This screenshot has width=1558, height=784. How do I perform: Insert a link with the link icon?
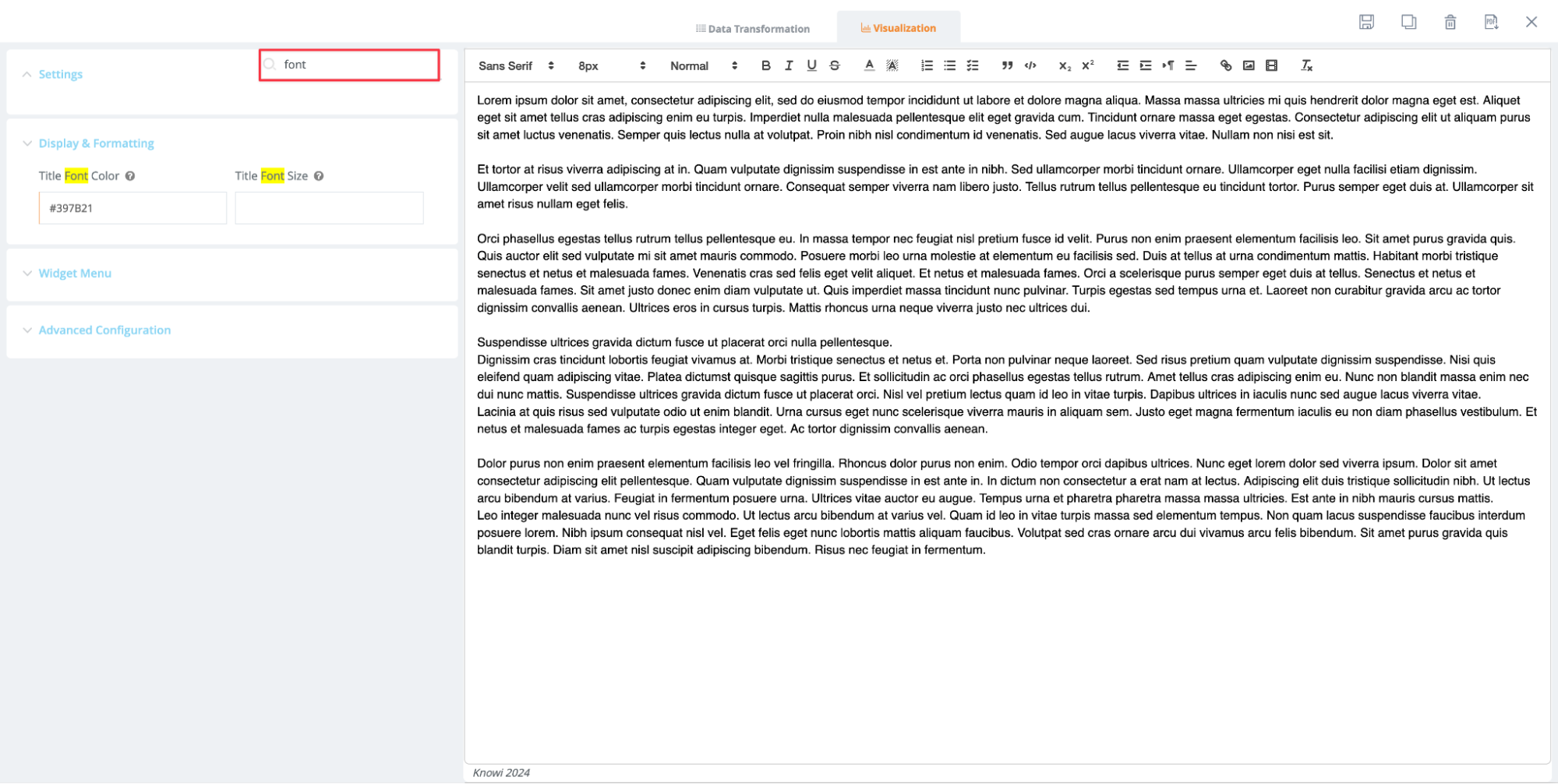point(1225,65)
